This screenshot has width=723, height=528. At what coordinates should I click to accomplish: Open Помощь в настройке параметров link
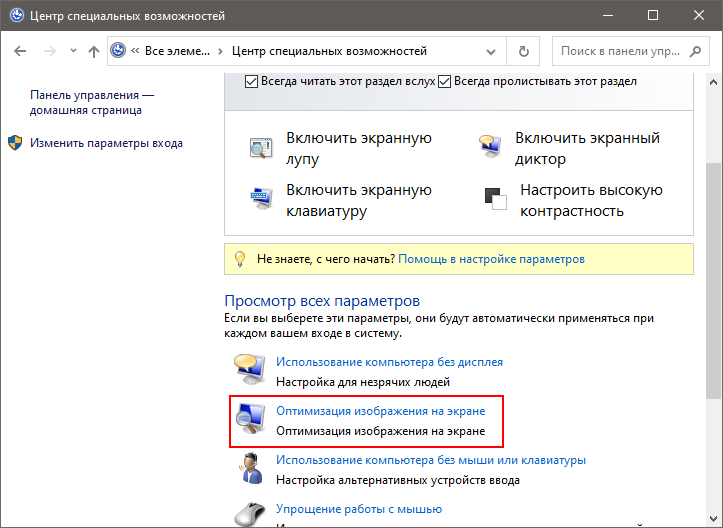[491, 259]
